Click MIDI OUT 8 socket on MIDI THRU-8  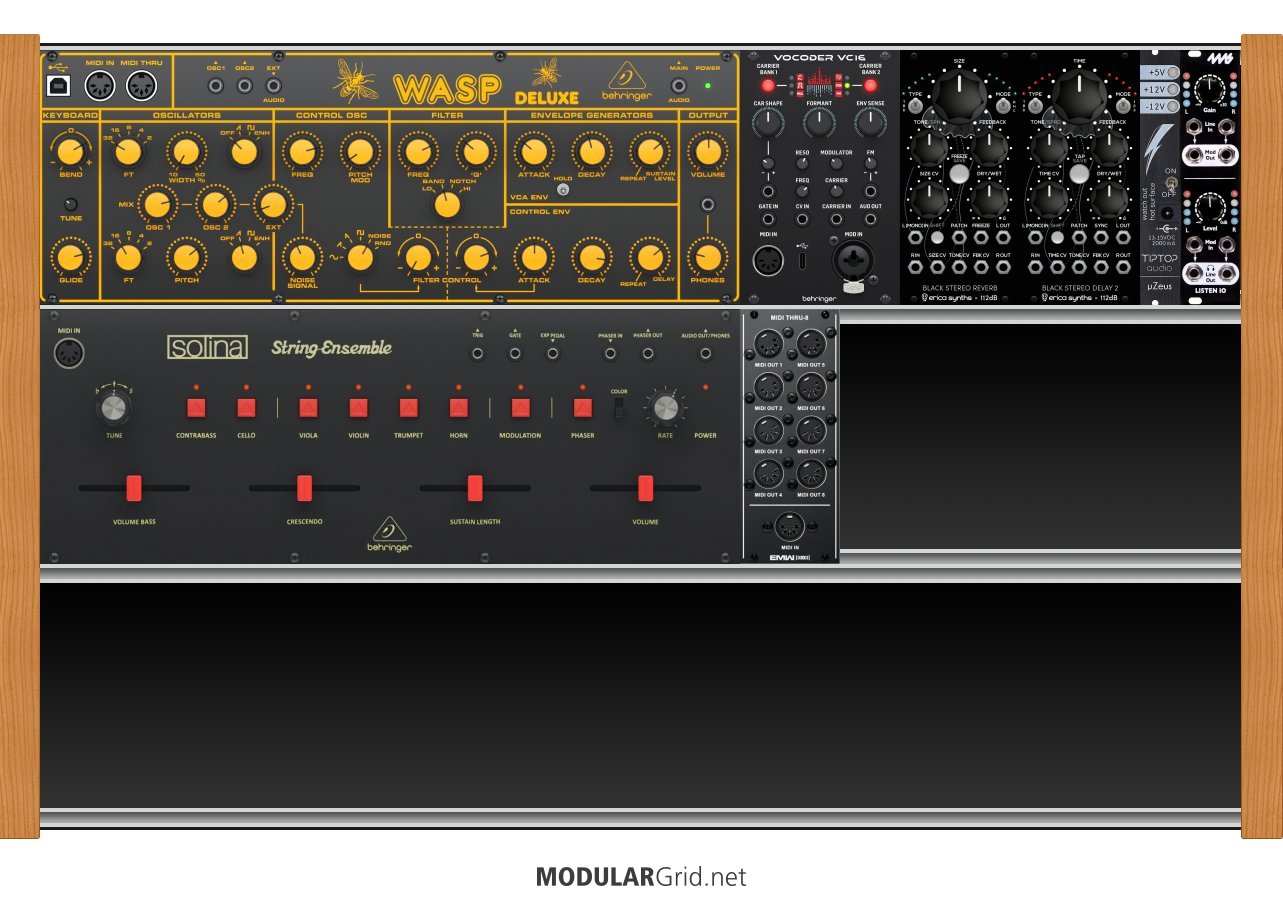click(x=811, y=474)
